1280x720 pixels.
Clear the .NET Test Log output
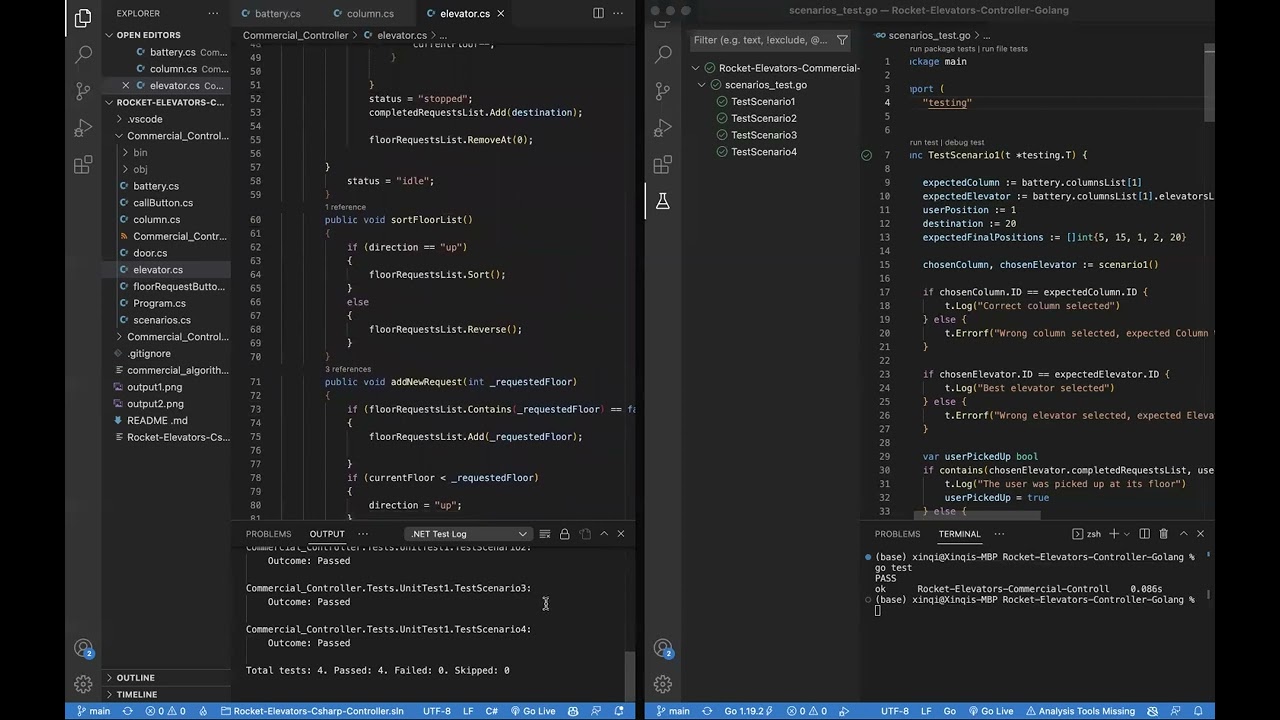pyautogui.click(x=544, y=534)
